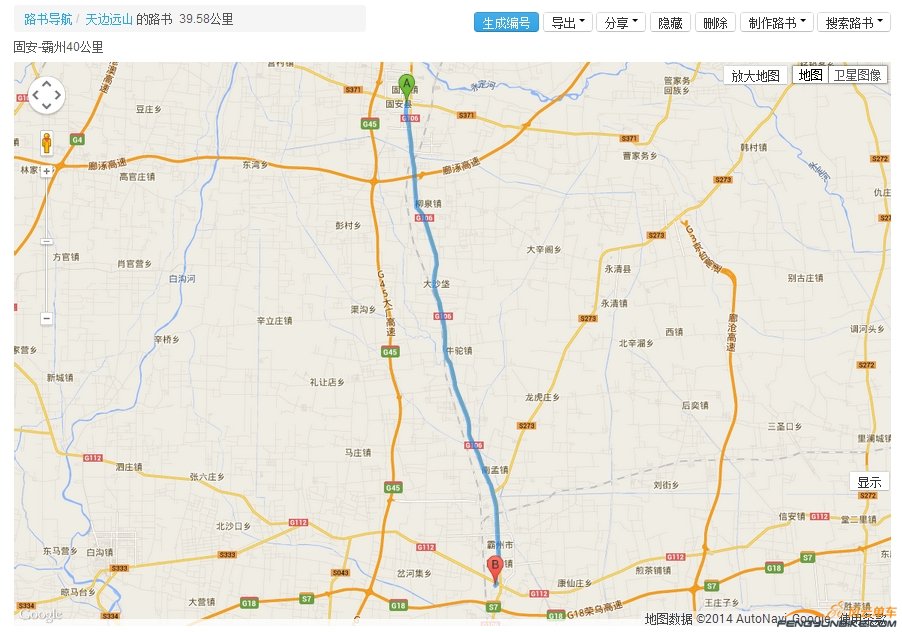Click the red marker B near 霸州市
The height and width of the screenshot is (632, 902).
tap(494, 565)
